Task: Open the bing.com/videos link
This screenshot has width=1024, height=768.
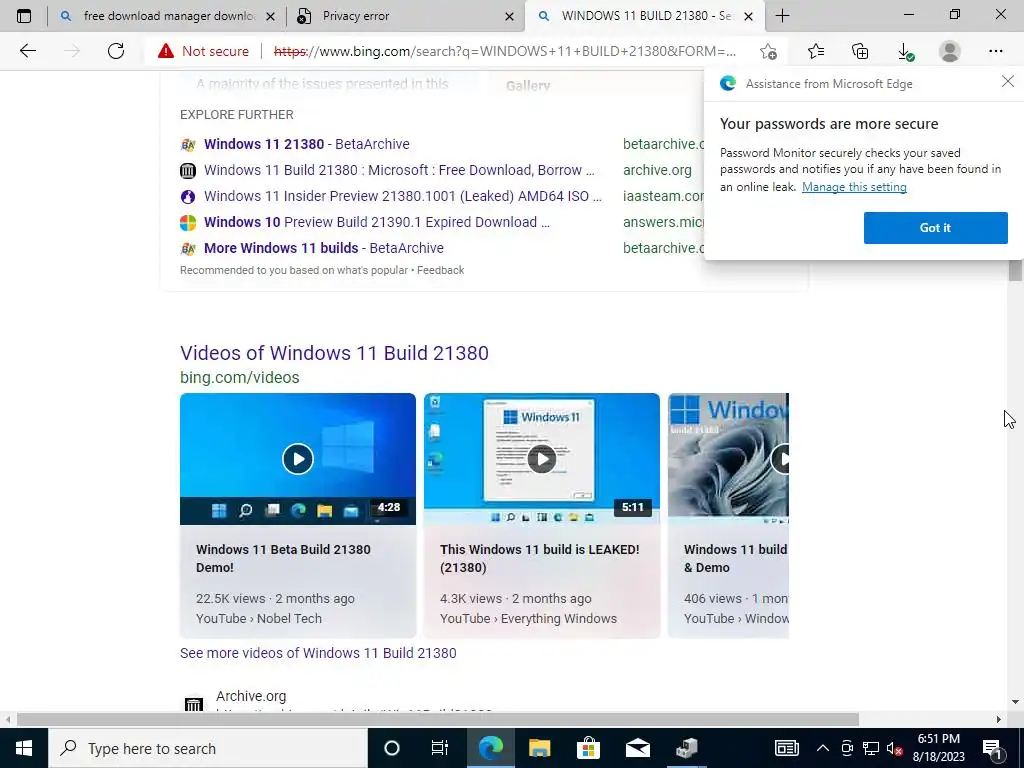Action: pos(240,377)
